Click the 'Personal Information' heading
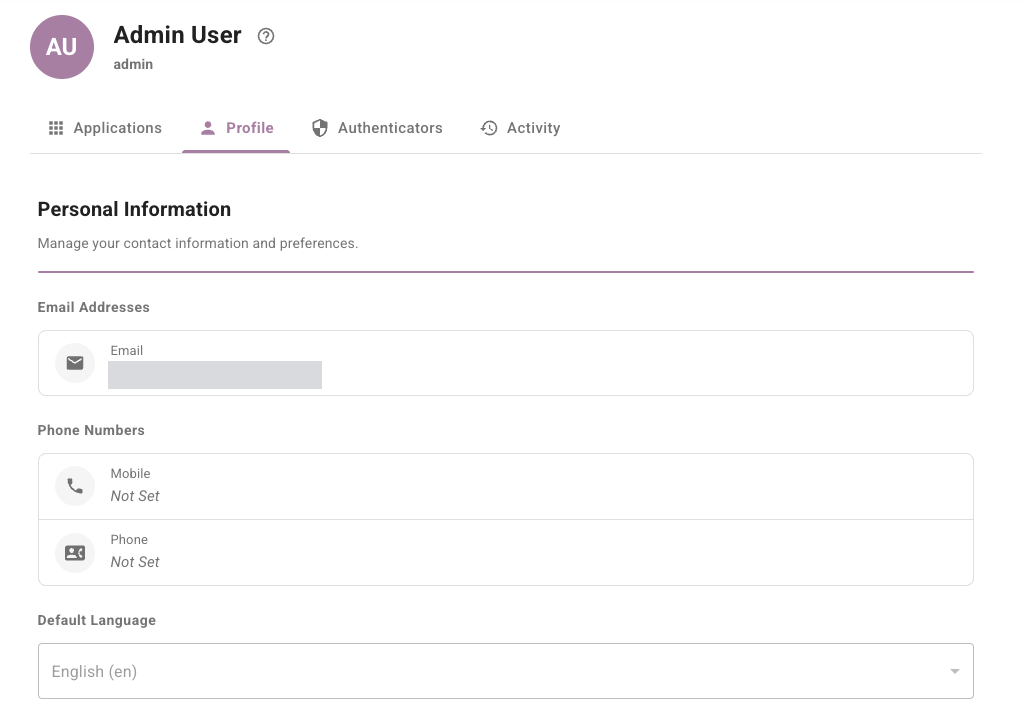1026x719 pixels. 134,209
